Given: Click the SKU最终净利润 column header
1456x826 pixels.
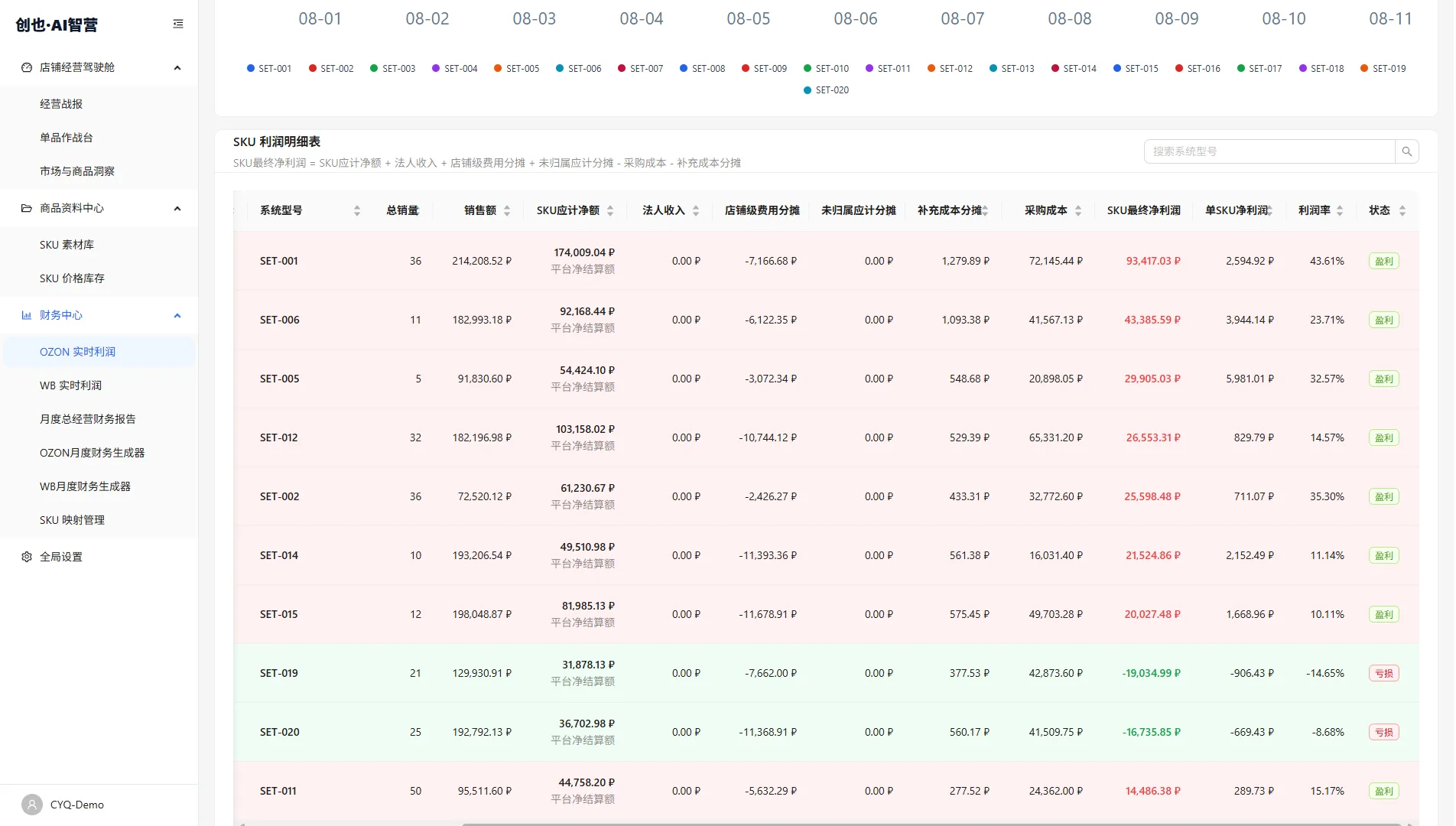Looking at the screenshot, I should coord(1144,210).
